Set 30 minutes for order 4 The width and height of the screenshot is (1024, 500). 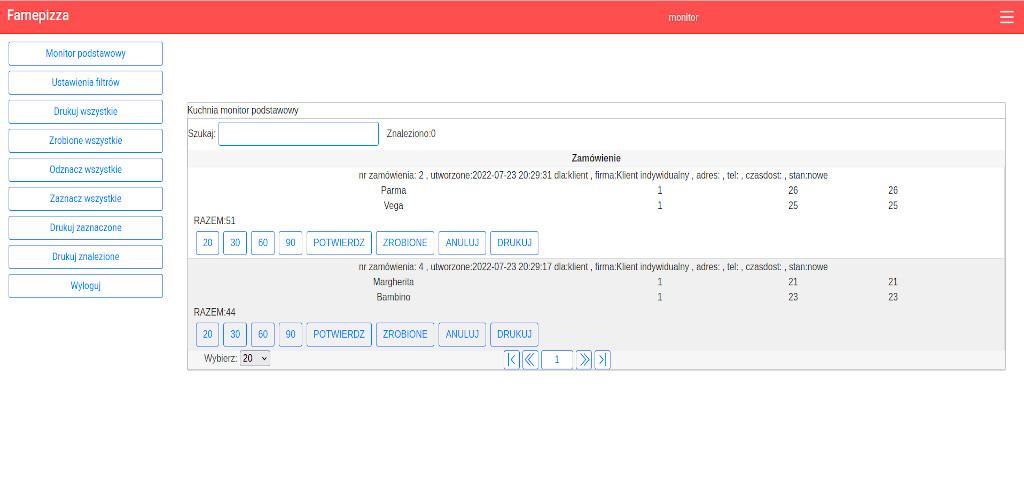235,334
